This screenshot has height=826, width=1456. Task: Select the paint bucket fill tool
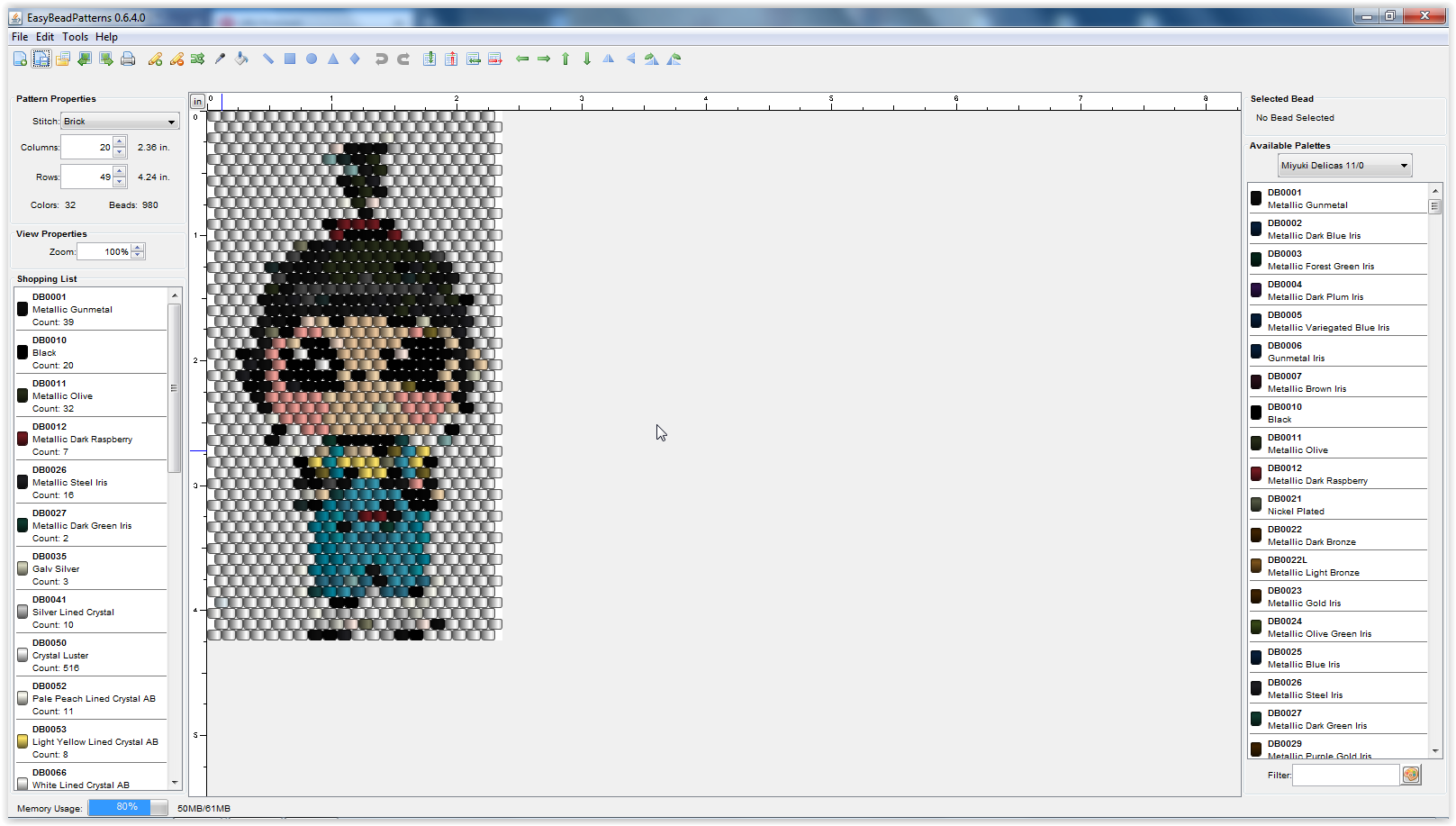pos(241,59)
